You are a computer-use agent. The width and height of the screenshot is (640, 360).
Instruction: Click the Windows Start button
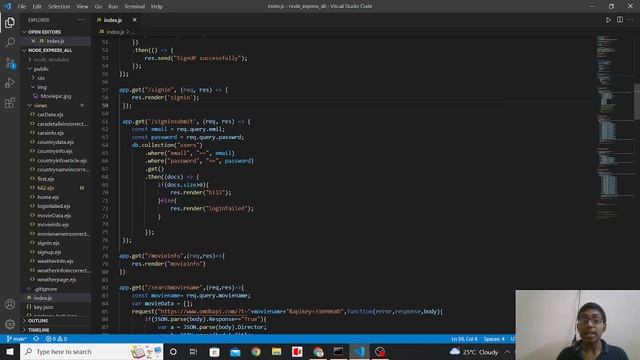tap(10, 351)
